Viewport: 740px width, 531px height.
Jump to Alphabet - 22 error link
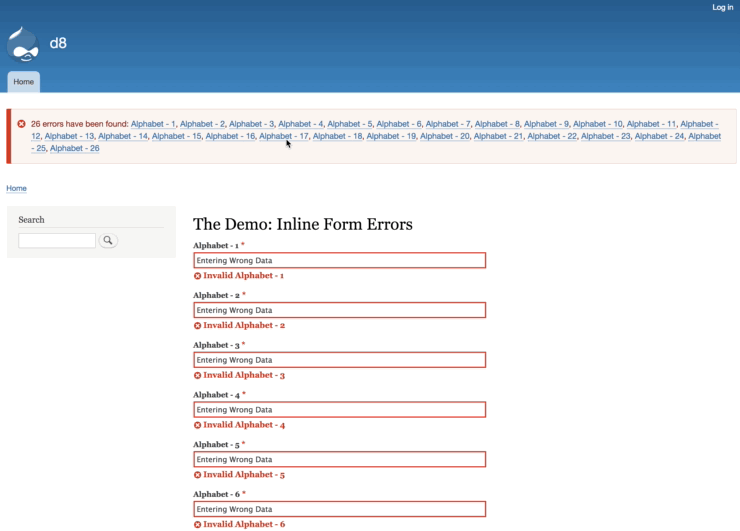[x=552, y=136]
